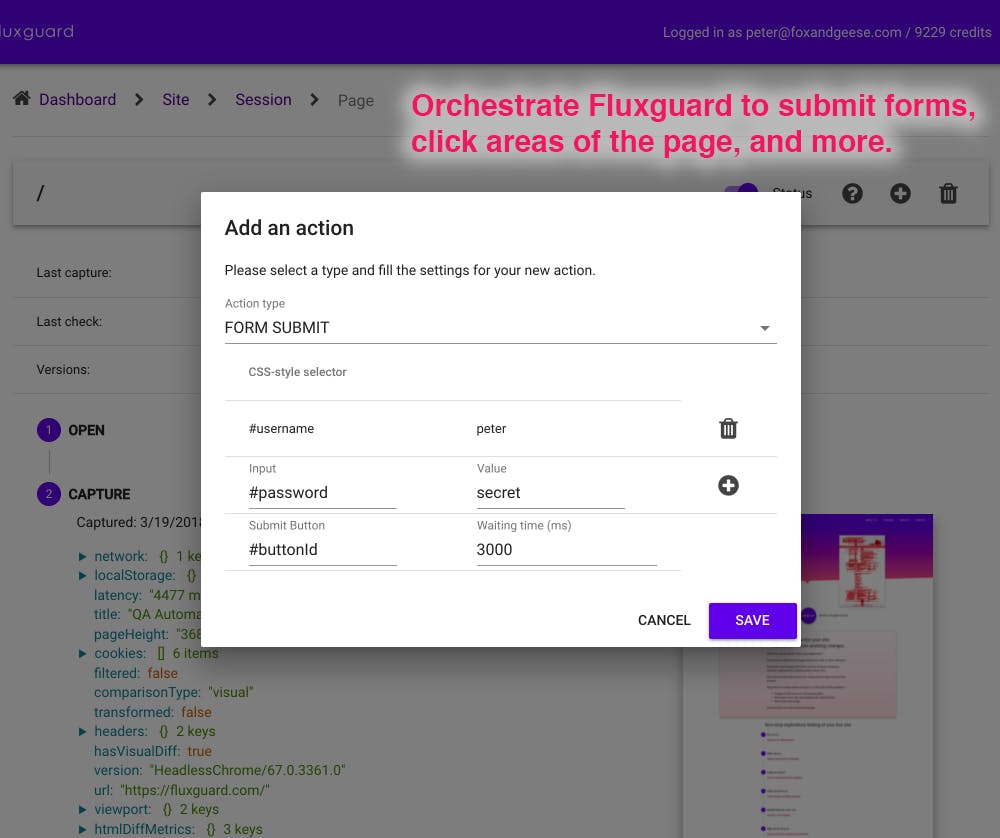Expand the cookies 6 items node
The height and width of the screenshot is (838, 1000).
tap(82, 654)
